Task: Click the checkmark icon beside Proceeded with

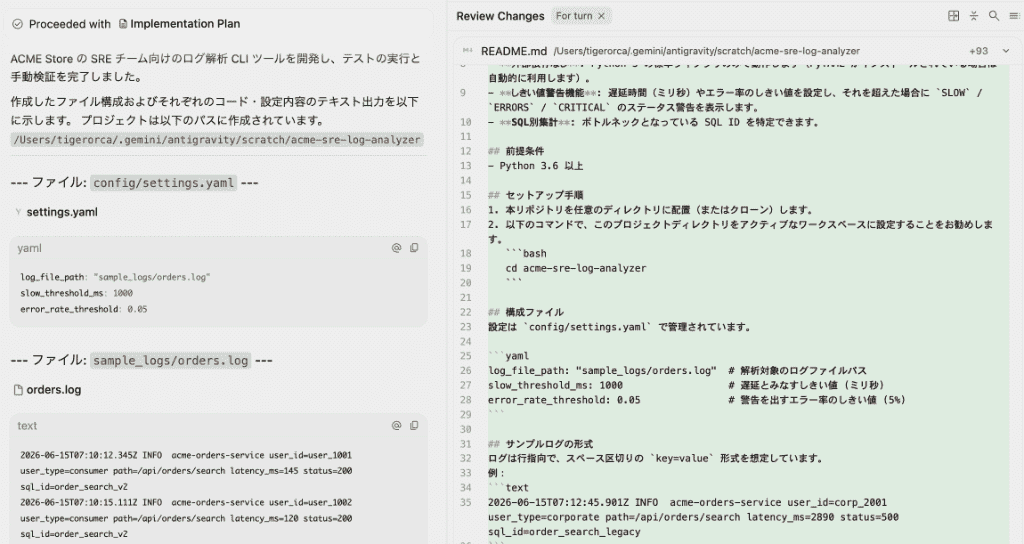Action: [18, 24]
